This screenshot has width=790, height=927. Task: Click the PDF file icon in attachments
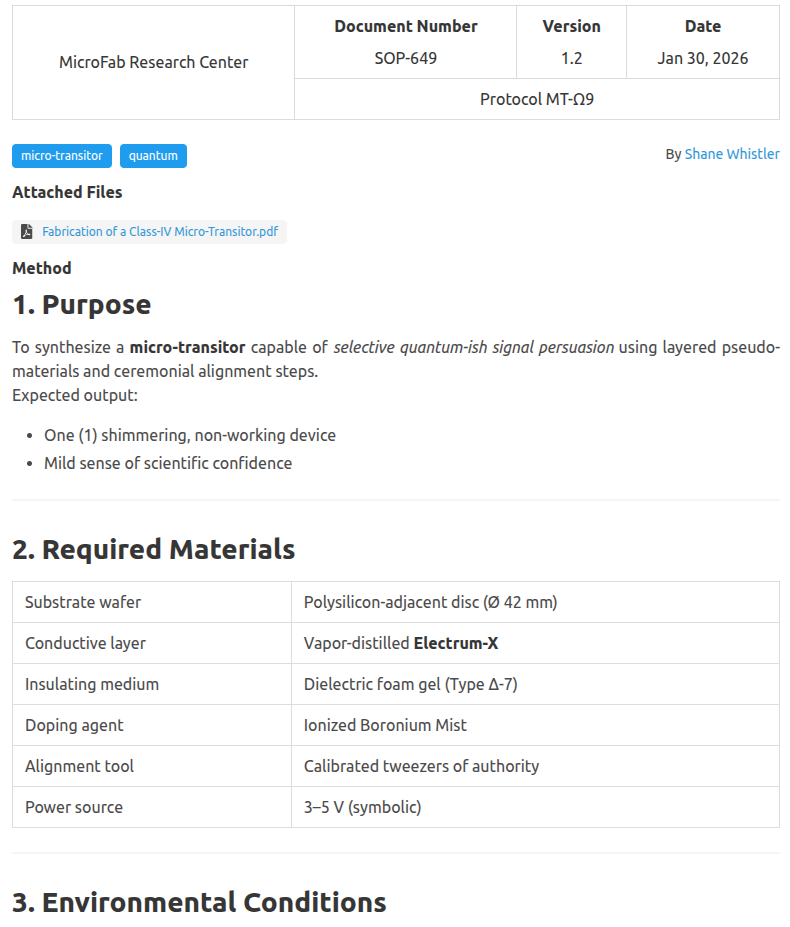[27, 232]
